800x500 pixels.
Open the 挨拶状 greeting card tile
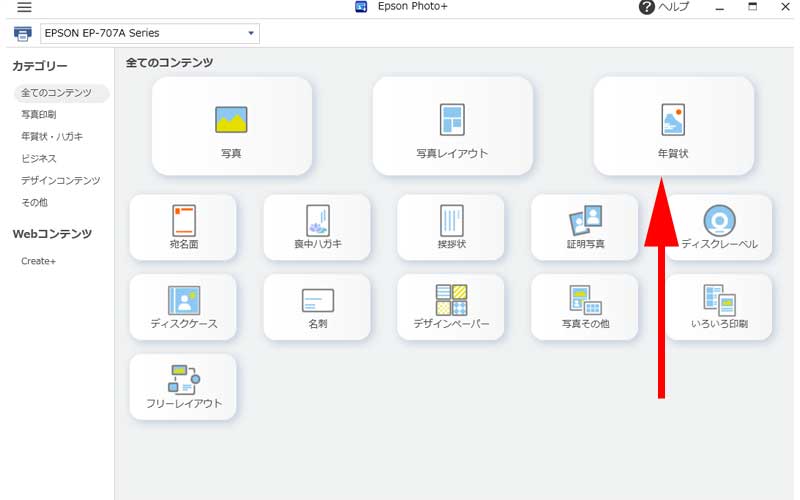click(x=451, y=227)
